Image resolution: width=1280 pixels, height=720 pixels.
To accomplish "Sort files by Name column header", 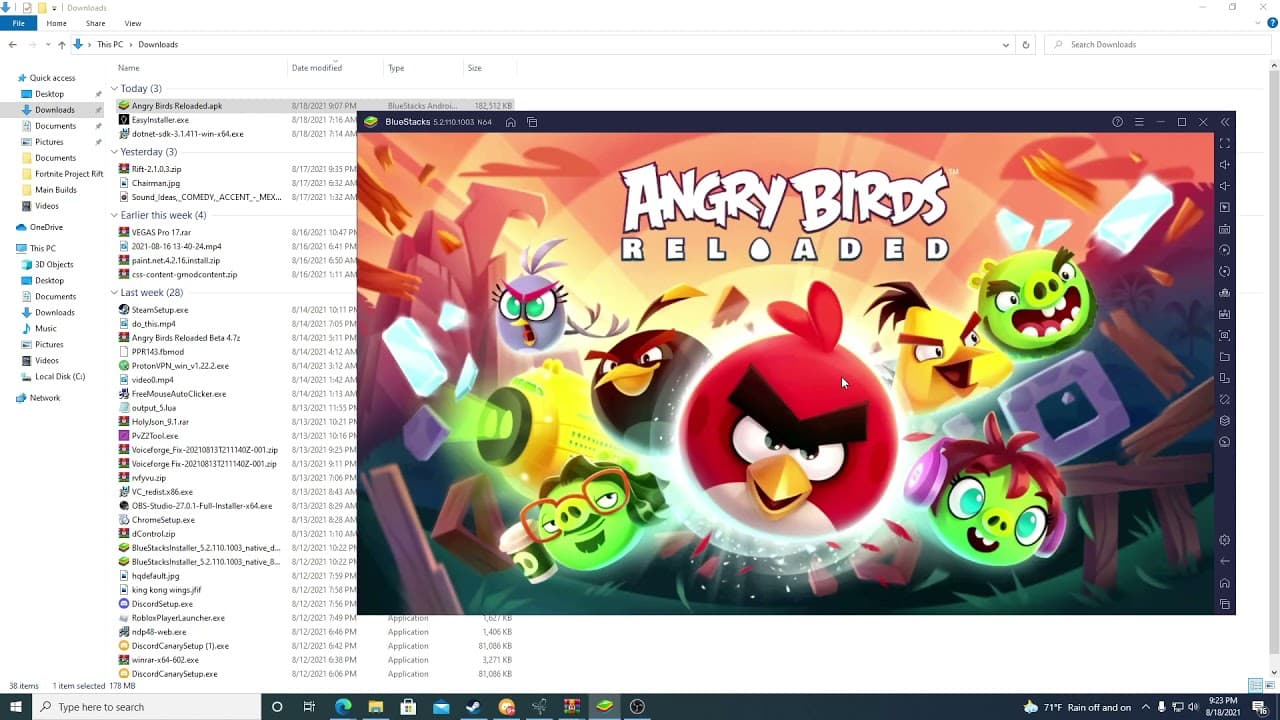I will (x=129, y=68).
